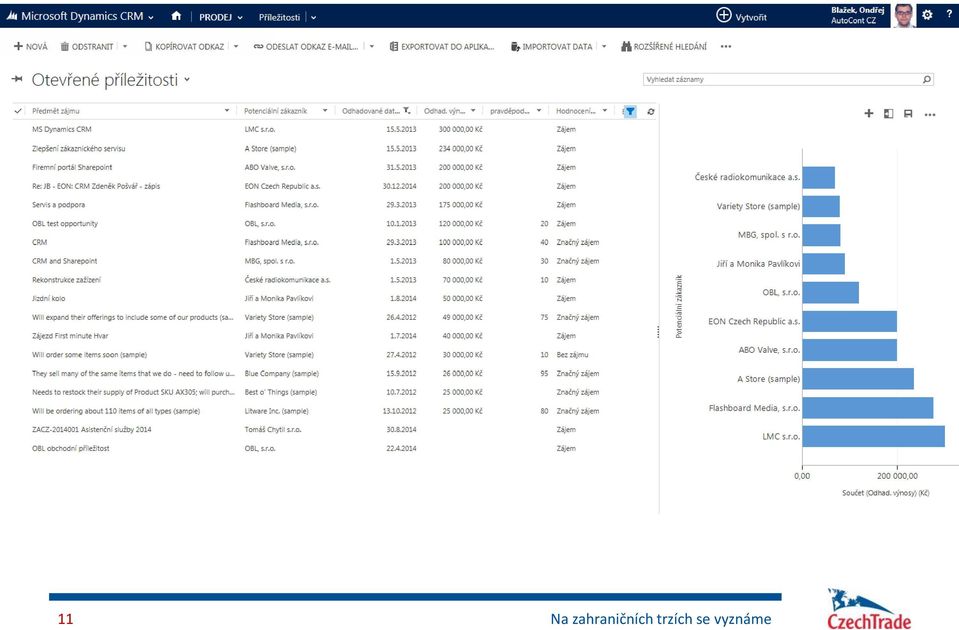Image resolution: width=959 pixels, height=630 pixels.
Task: Open Tomáš Chytil s.r.o. customer link
Action: 273,429
